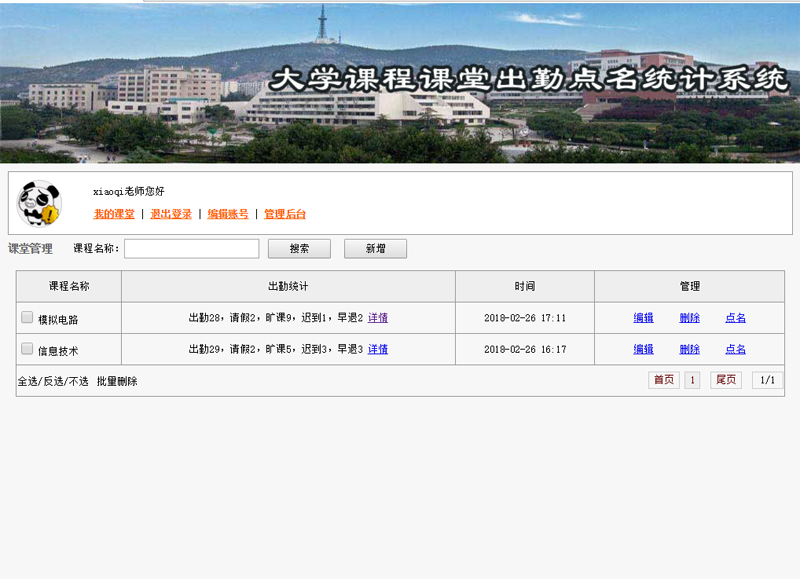Click 编辑 for 模拟电路
Image resolution: width=800 pixels, height=579 pixels.
pos(643,318)
